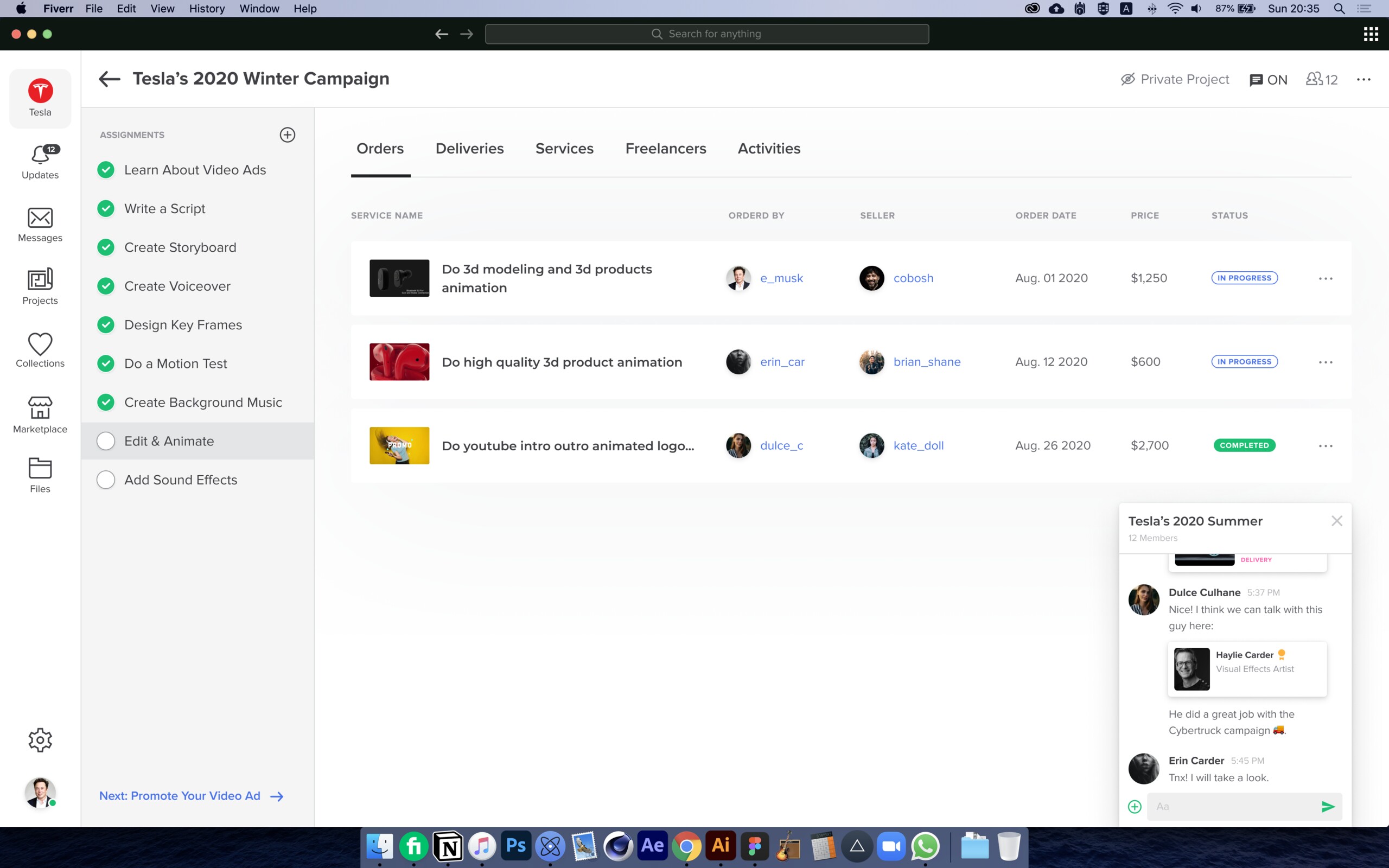Switch to the Freelancers tab
This screenshot has height=868, width=1389.
666,149
